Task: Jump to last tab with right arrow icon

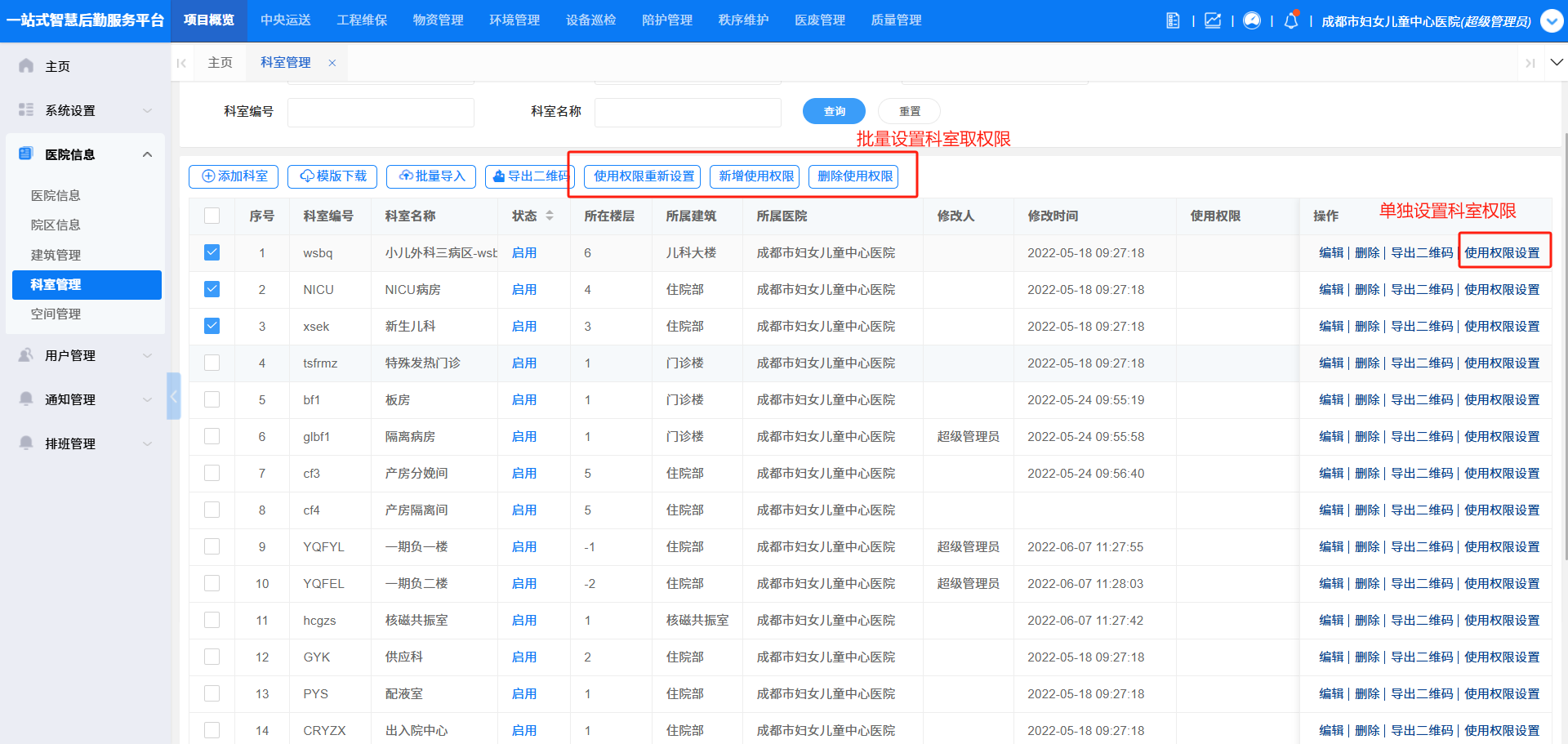Action: tap(1530, 63)
